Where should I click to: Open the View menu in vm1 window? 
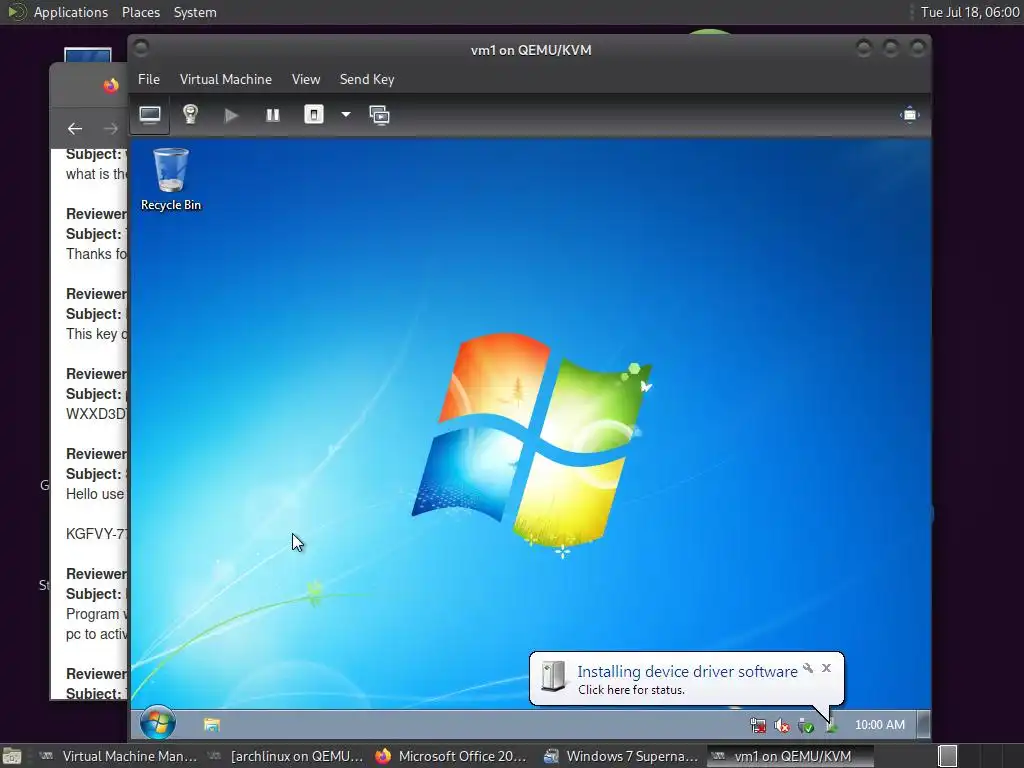pos(306,79)
